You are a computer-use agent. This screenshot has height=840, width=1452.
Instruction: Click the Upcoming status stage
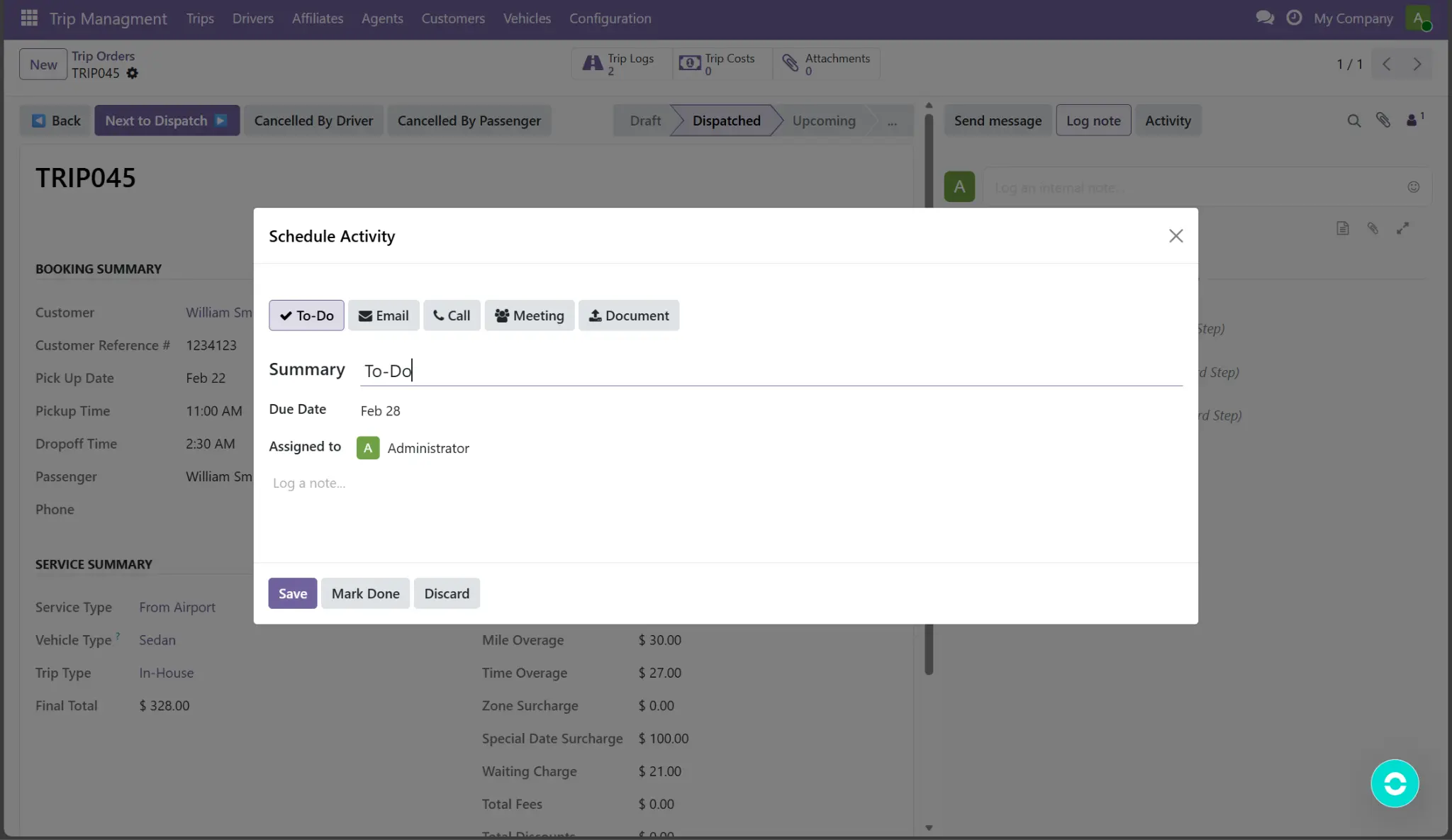click(x=824, y=121)
